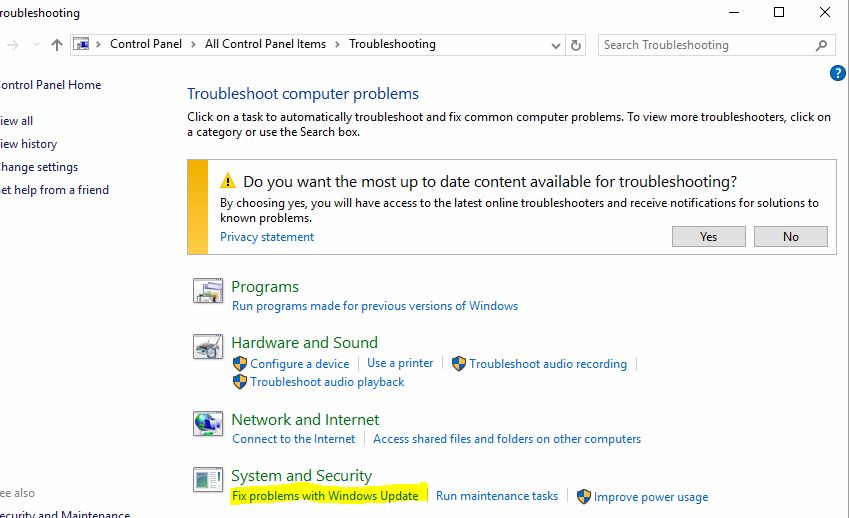Click the shield icon beside Troubleshoot audio recording
This screenshot has width=849, height=518.
tap(459, 364)
